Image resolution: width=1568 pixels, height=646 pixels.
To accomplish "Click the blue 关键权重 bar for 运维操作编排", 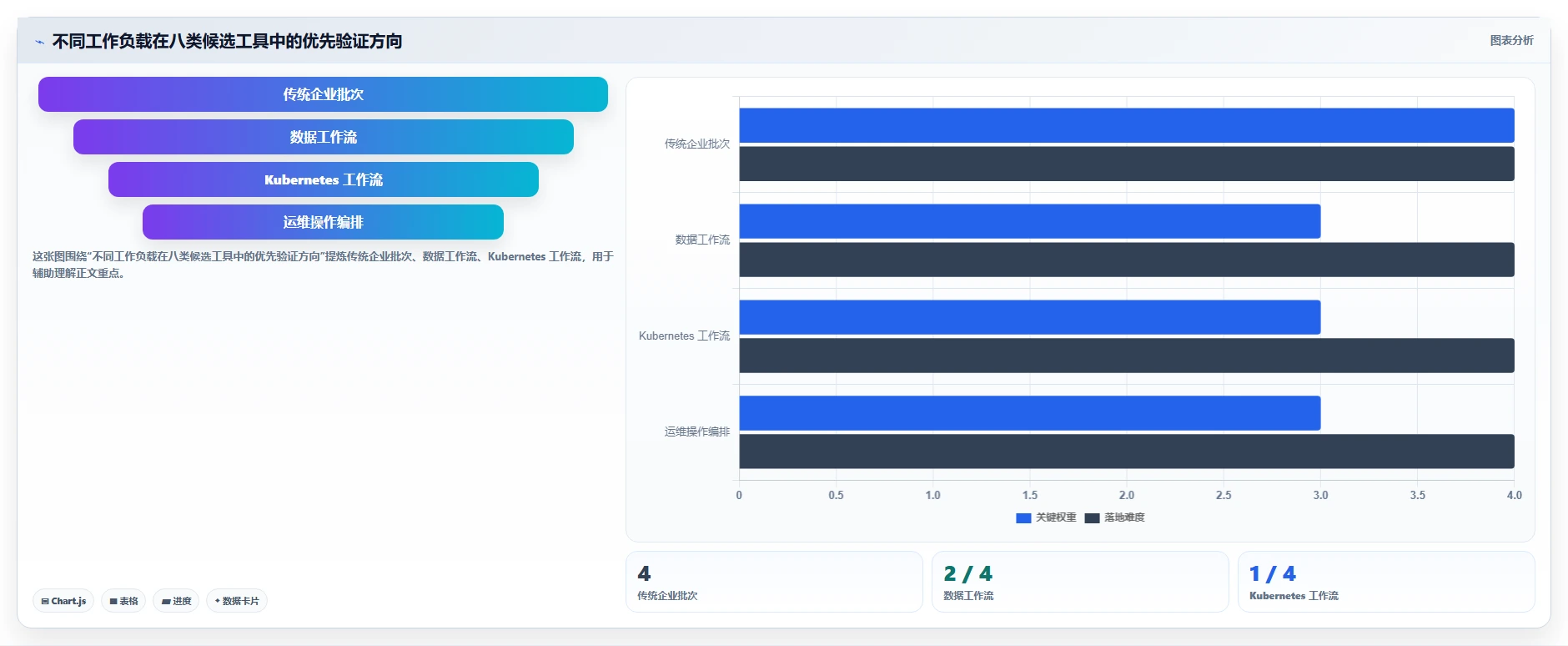I will [x=1030, y=413].
